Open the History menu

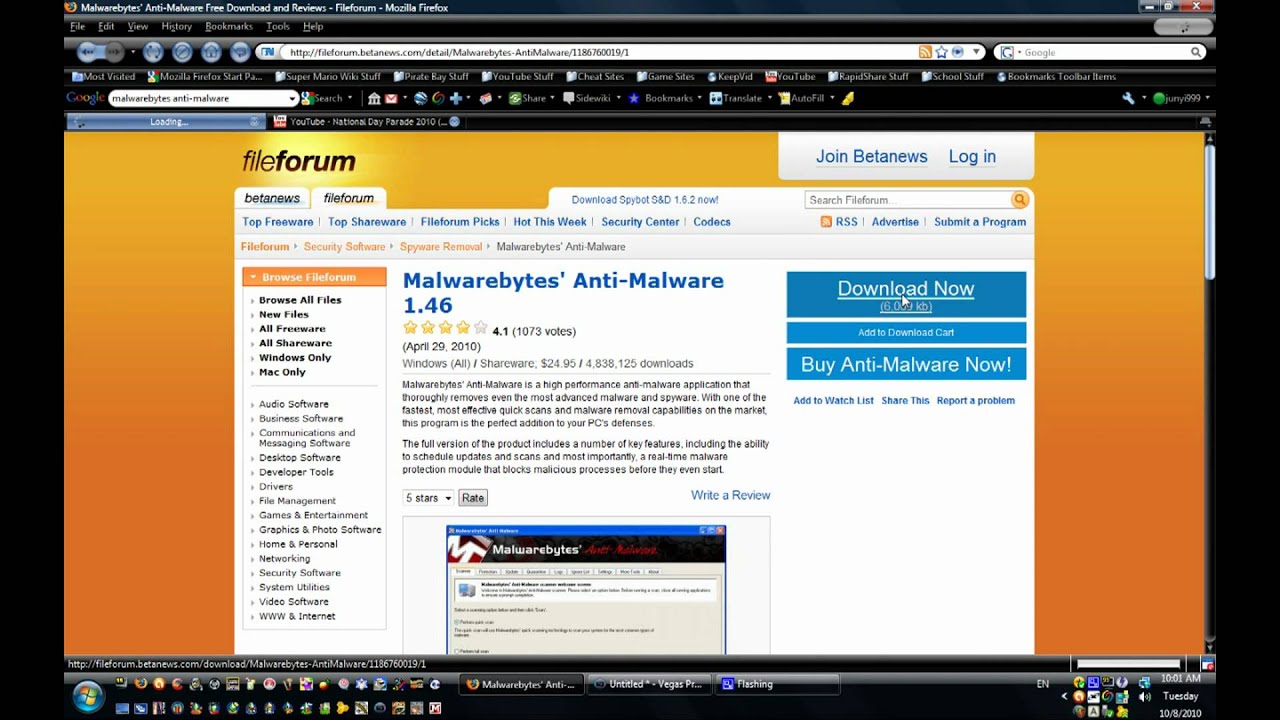point(176,26)
